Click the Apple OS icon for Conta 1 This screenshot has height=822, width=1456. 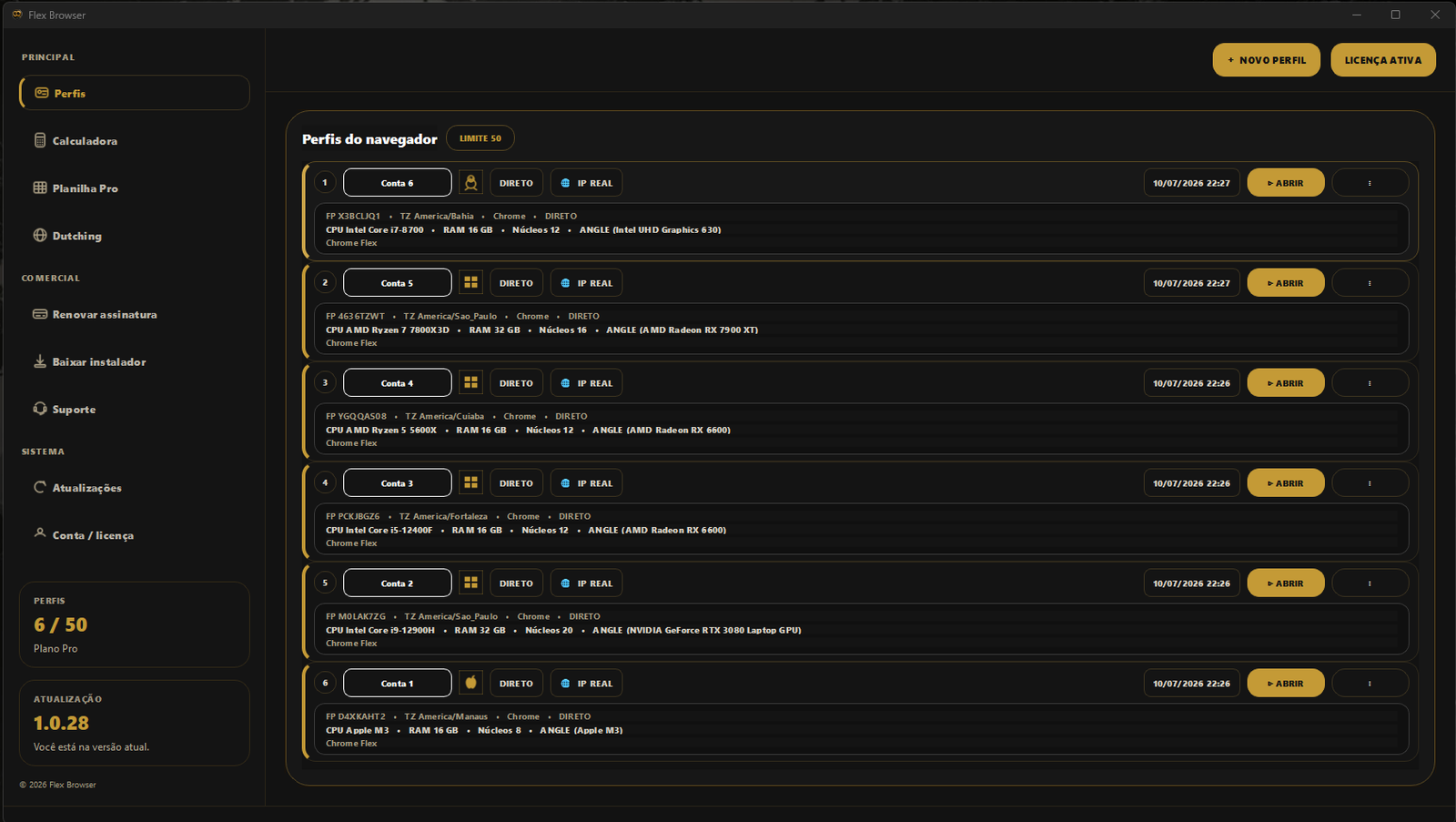(x=470, y=683)
